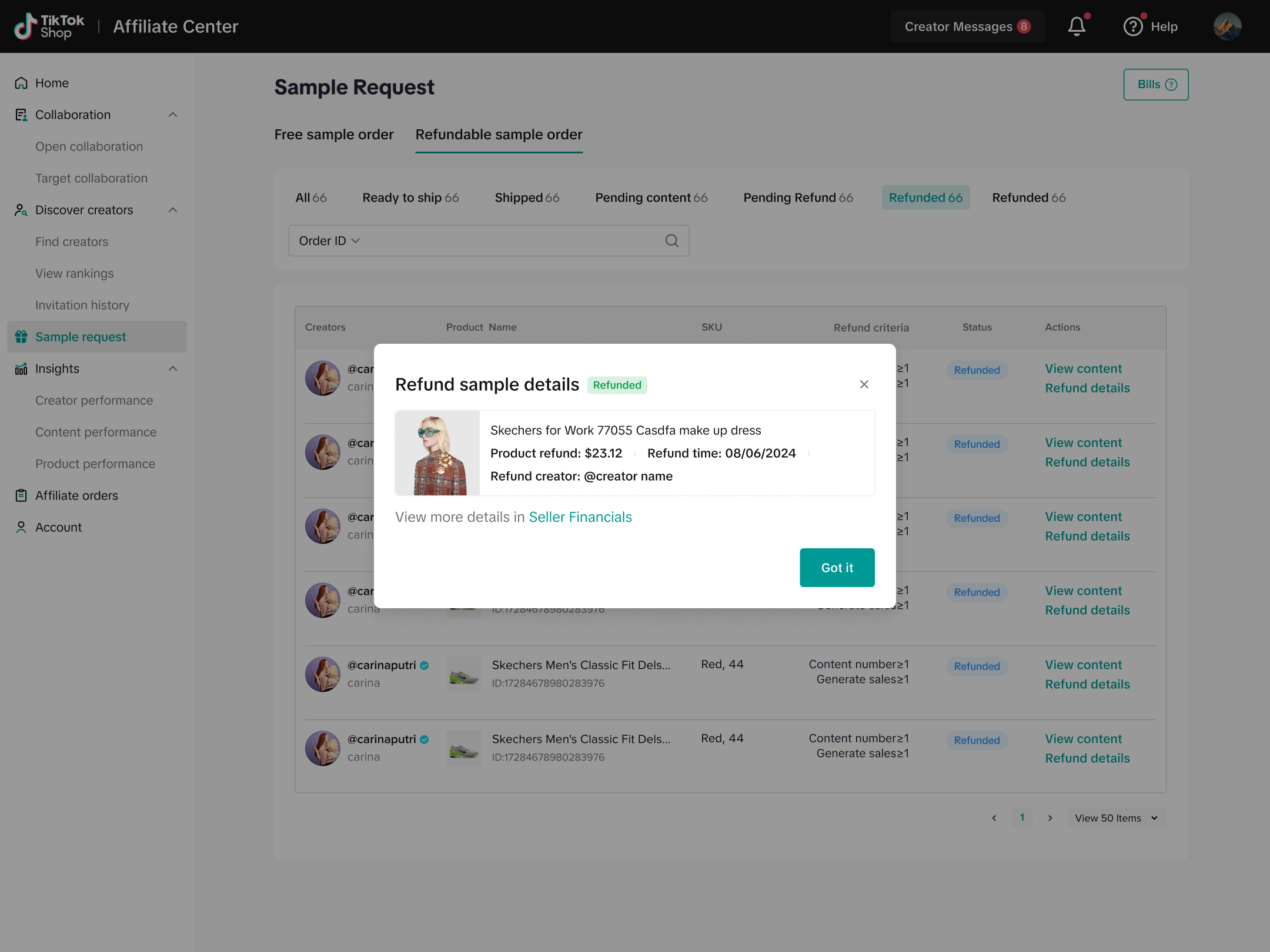Open the View 50 Items dropdown
Screen dimensions: 1270x952
point(1116,818)
